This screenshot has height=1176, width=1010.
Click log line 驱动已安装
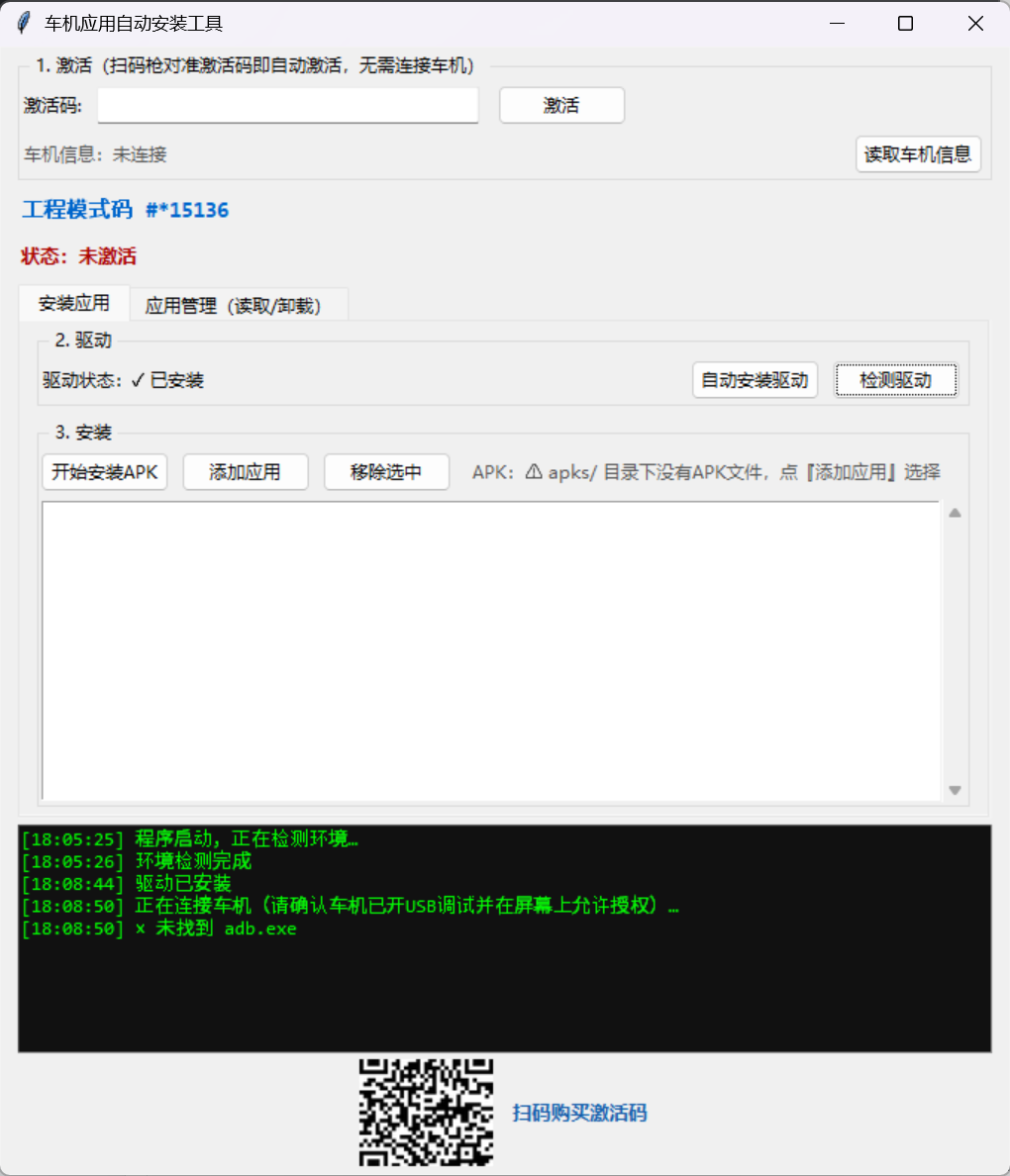[126, 884]
